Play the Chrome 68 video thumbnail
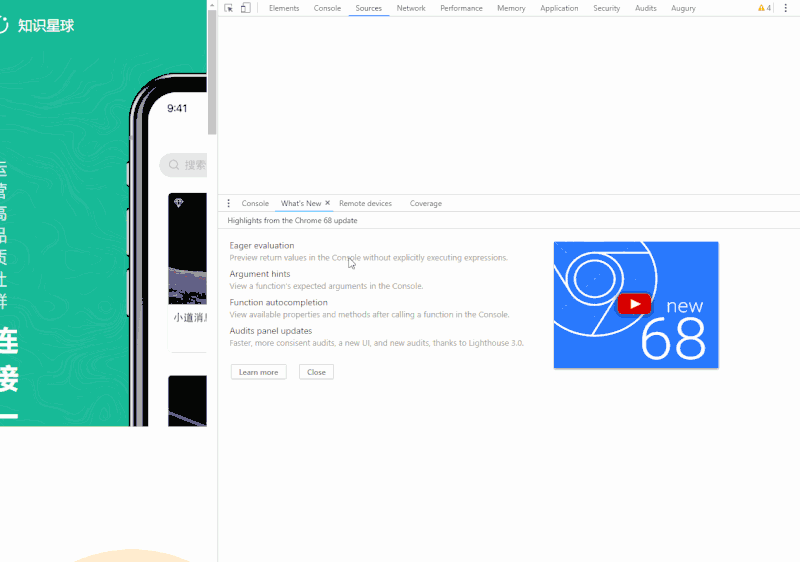Screen dimensions: 800x562 (x=636, y=304)
